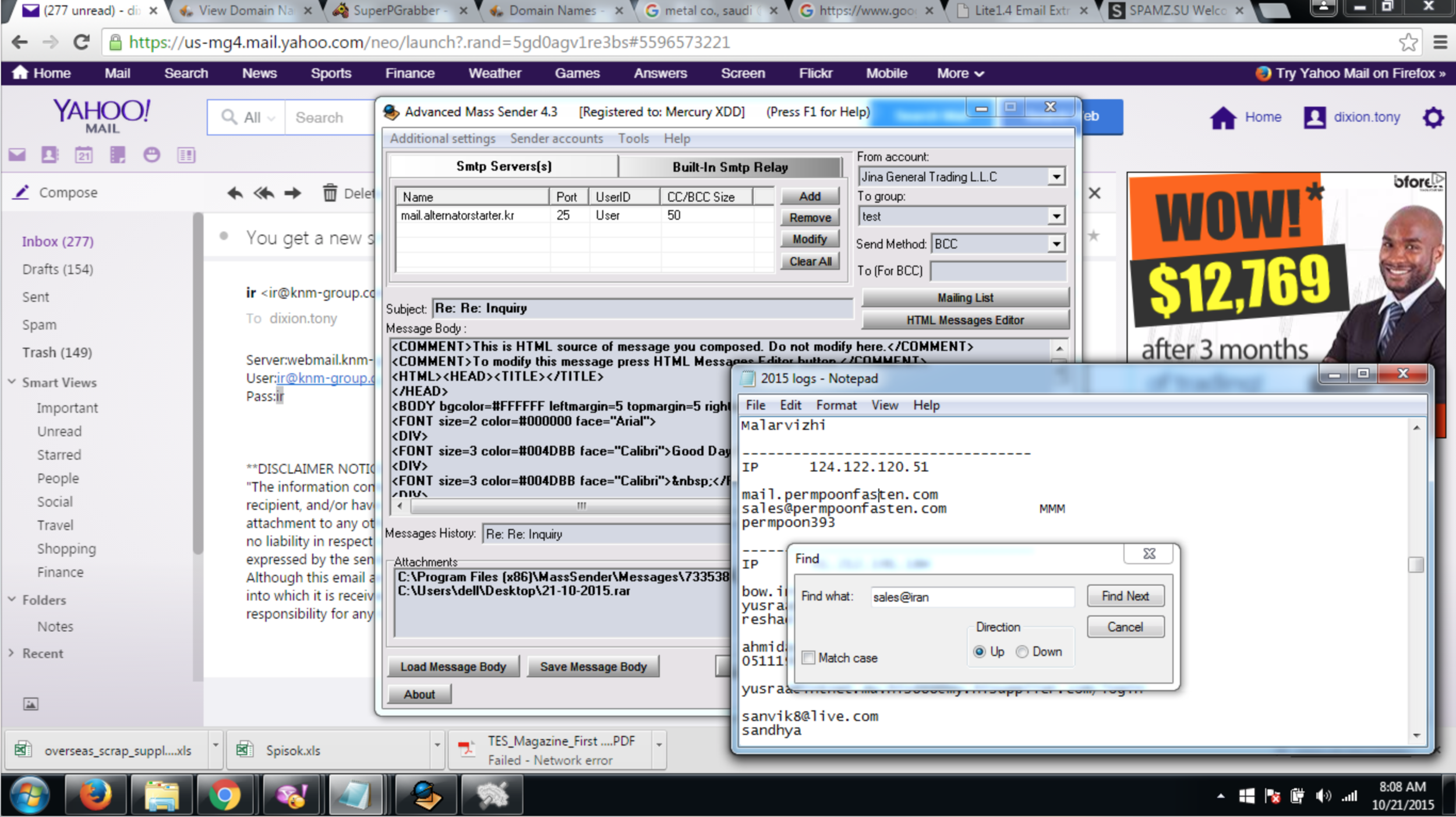
Task: Click the Reply All double-arrow icon
Action: (264, 193)
